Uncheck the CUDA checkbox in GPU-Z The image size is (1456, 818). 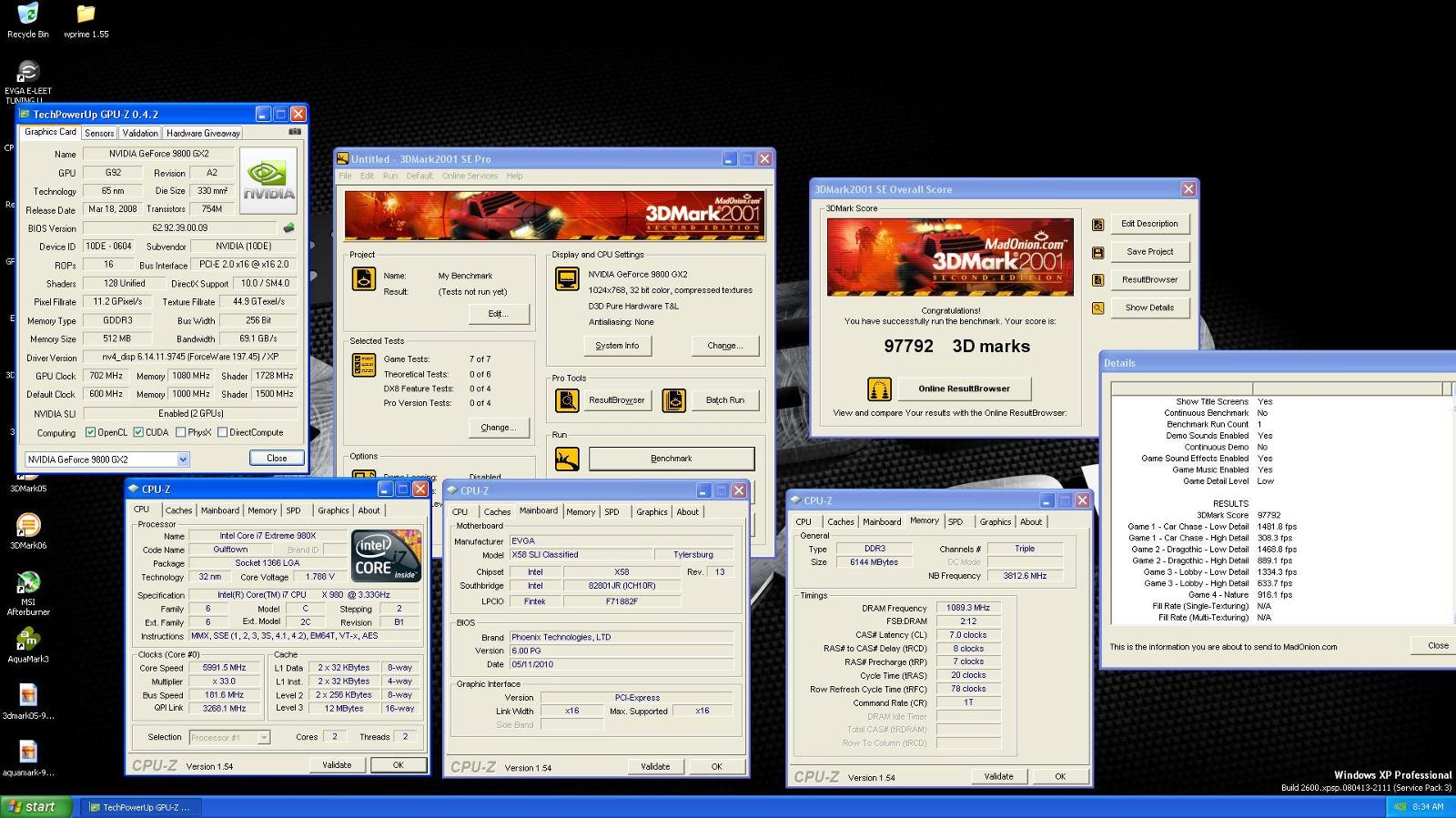tap(138, 432)
